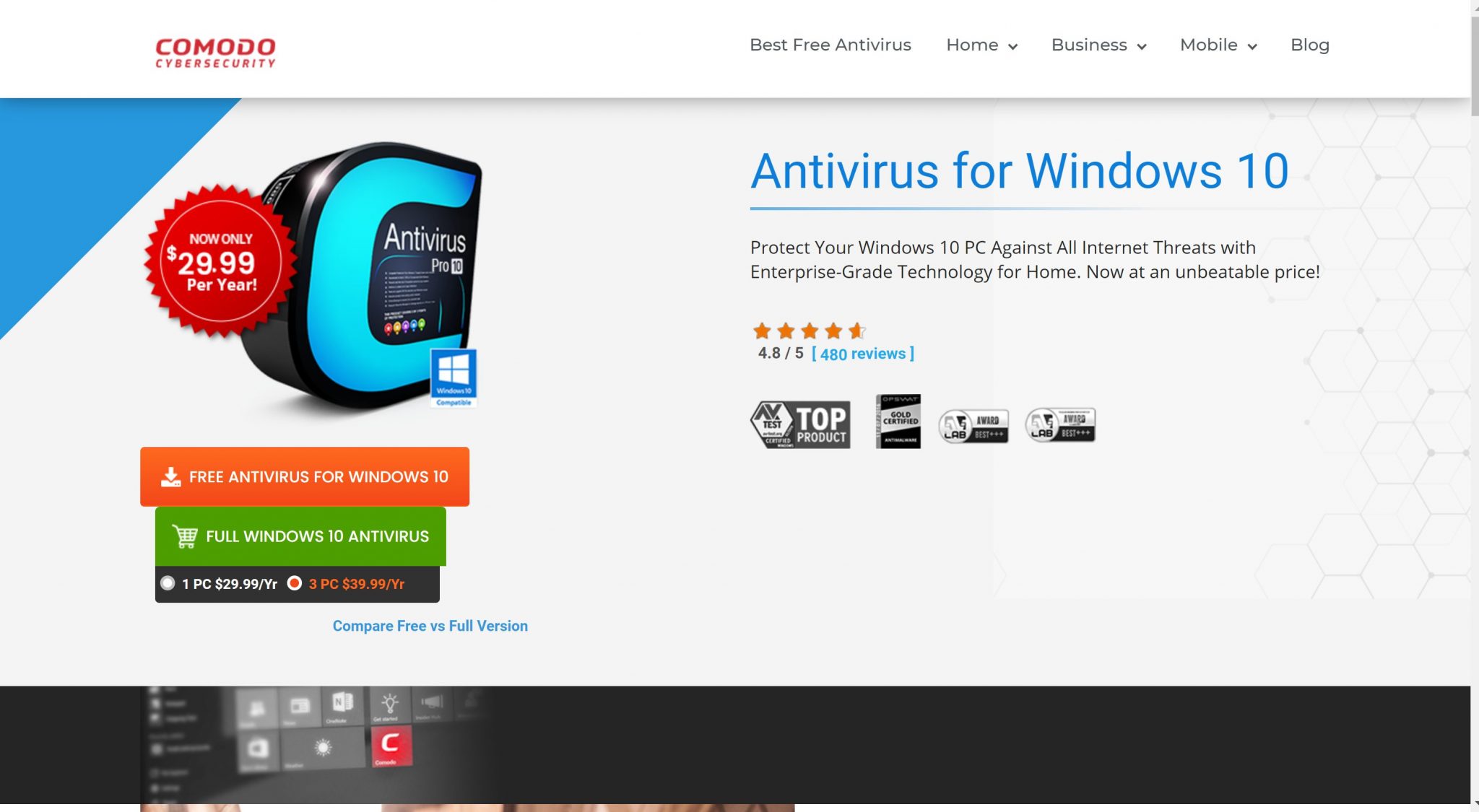Click the Compare Free vs Full Version link

429,625
